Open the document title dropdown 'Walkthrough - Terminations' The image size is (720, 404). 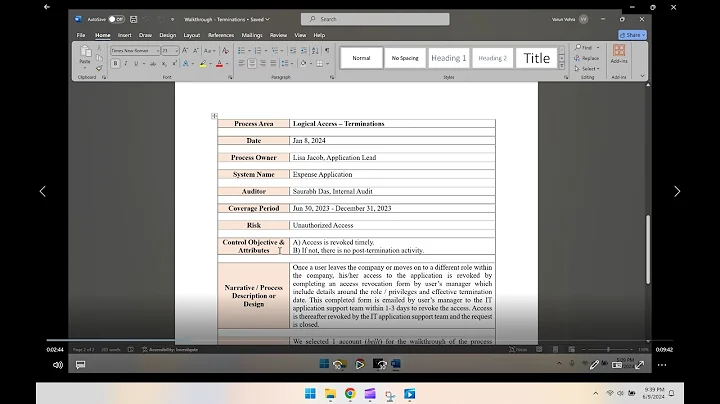pyautogui.click(x=226, y=19)
